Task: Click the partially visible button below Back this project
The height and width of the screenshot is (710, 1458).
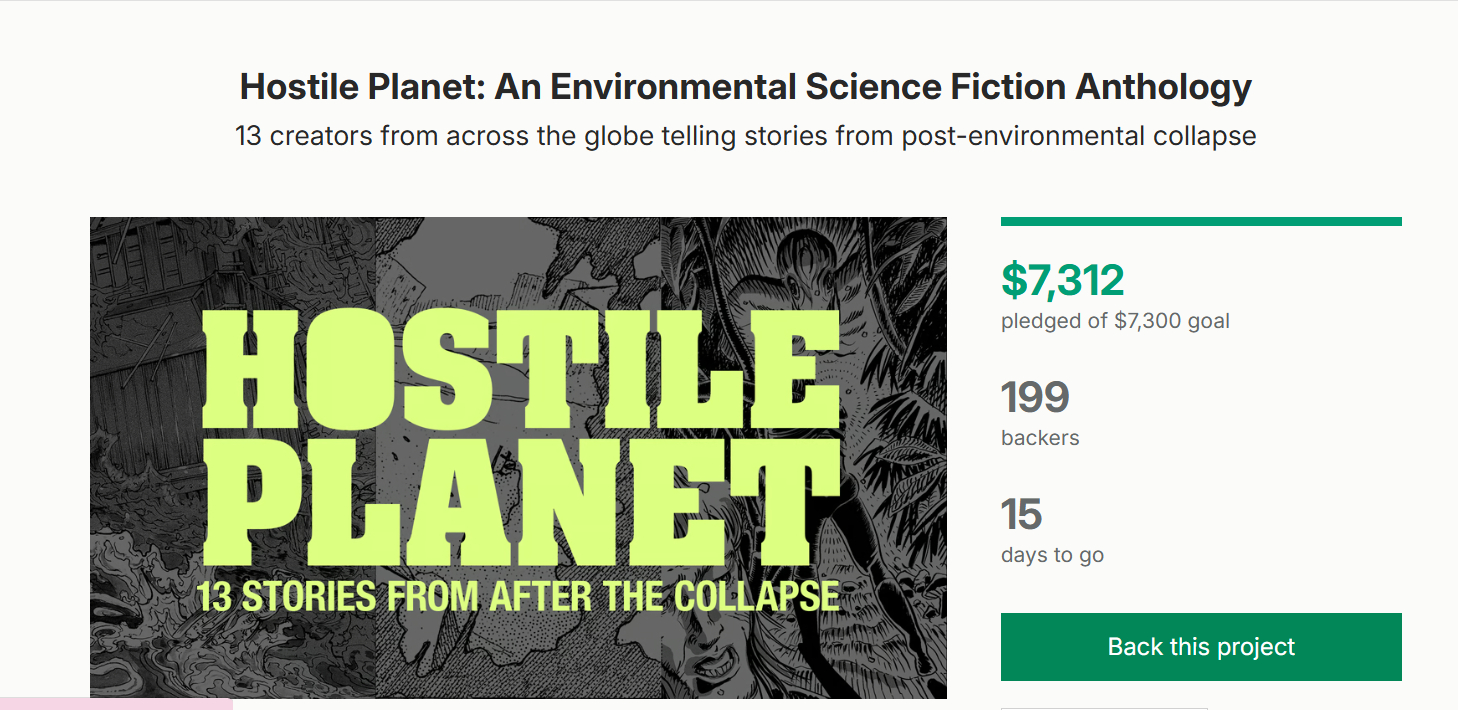Action: point(1104,706)
